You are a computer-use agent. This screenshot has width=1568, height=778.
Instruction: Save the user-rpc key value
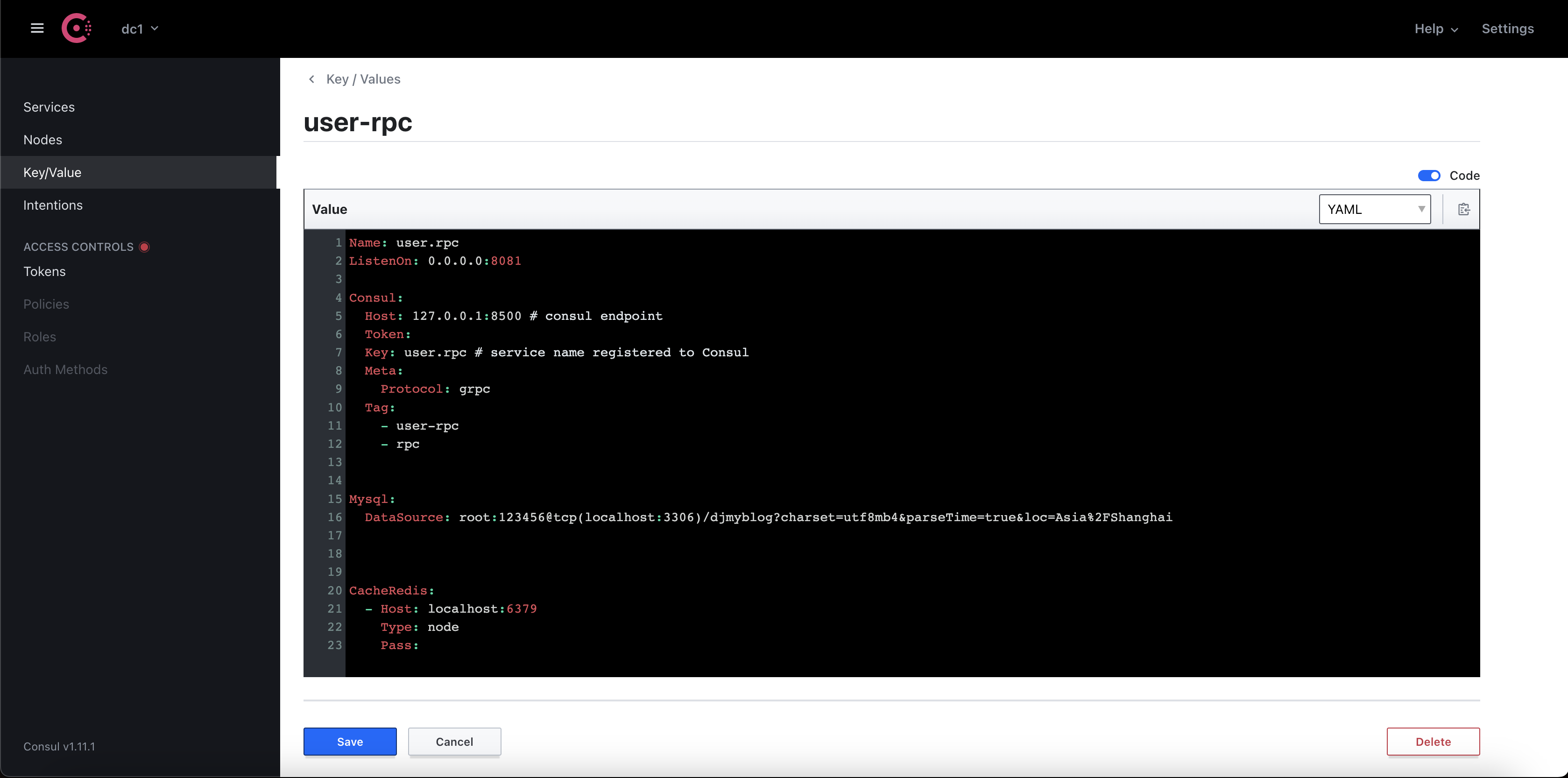(349, 742)
